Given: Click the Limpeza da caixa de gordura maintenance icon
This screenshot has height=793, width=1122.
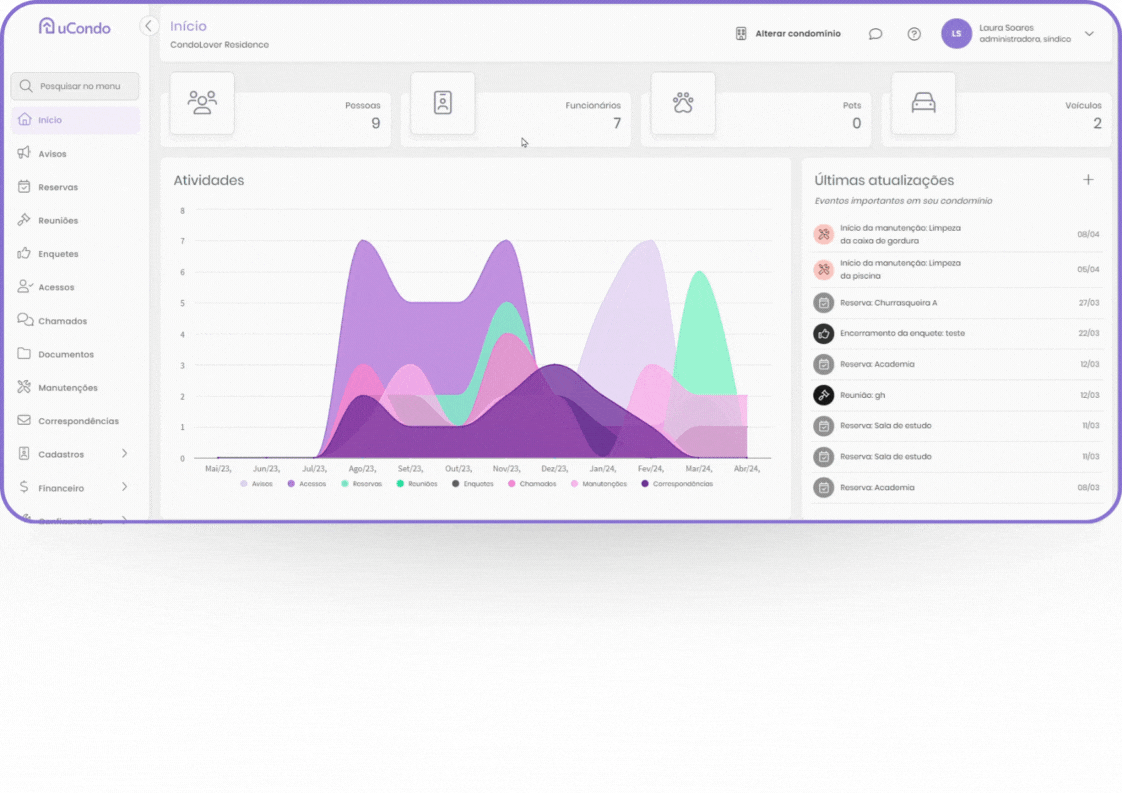Looking at the screenshot, I should [824, 234].
